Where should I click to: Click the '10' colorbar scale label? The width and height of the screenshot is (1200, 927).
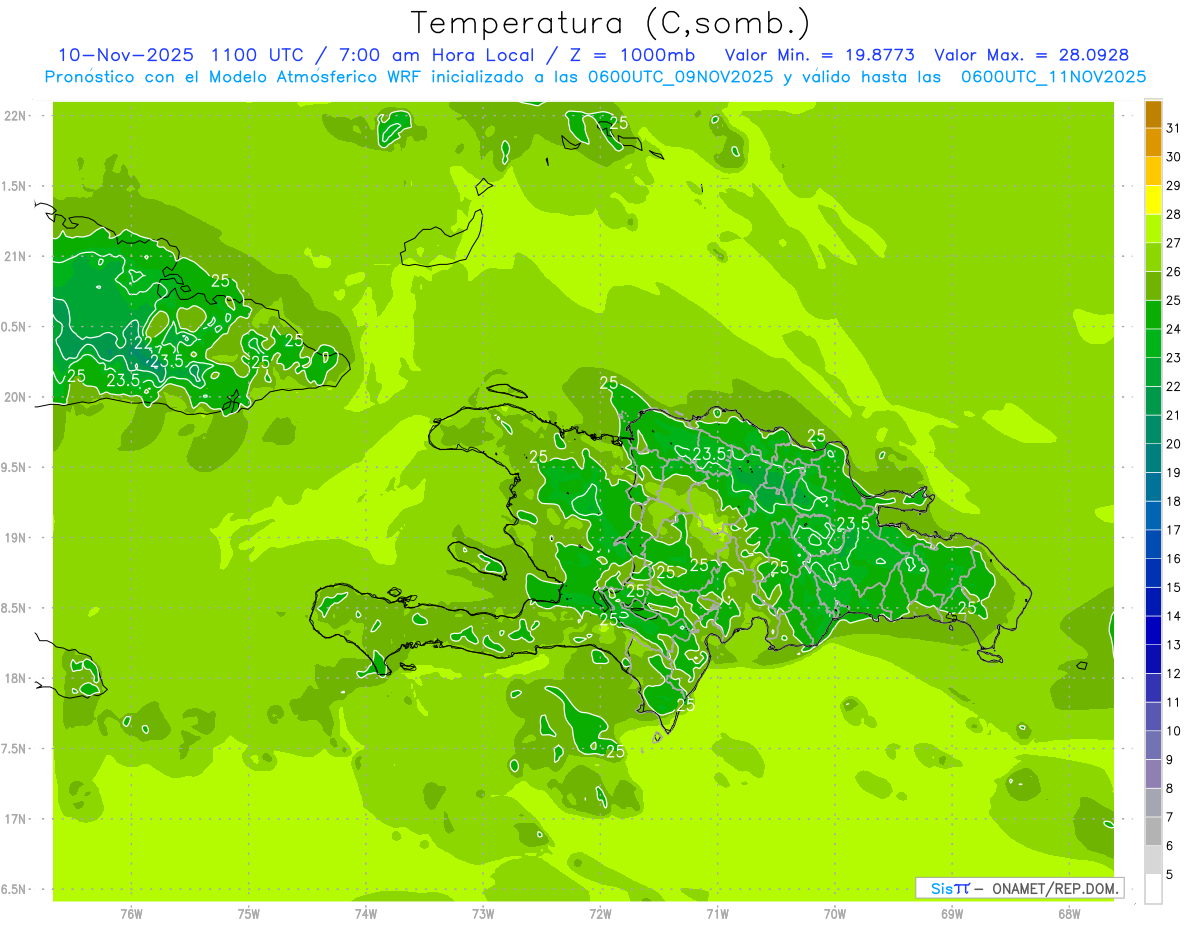[1174, 731]
